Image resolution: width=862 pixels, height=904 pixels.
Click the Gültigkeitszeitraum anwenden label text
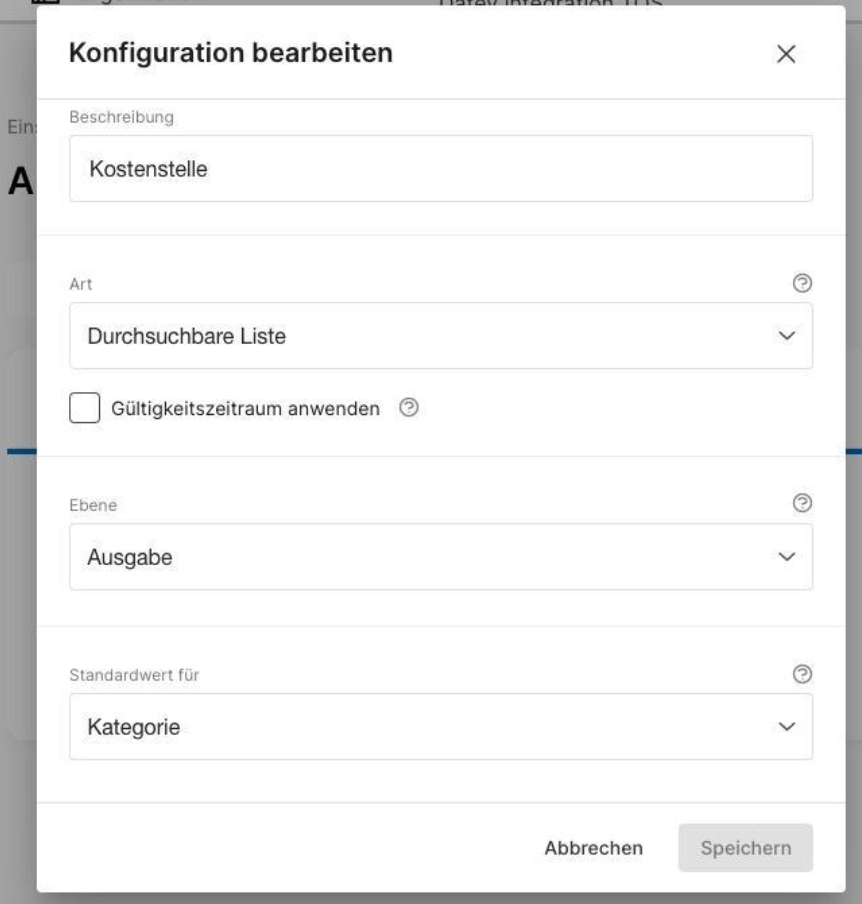[x=245, y=408]
